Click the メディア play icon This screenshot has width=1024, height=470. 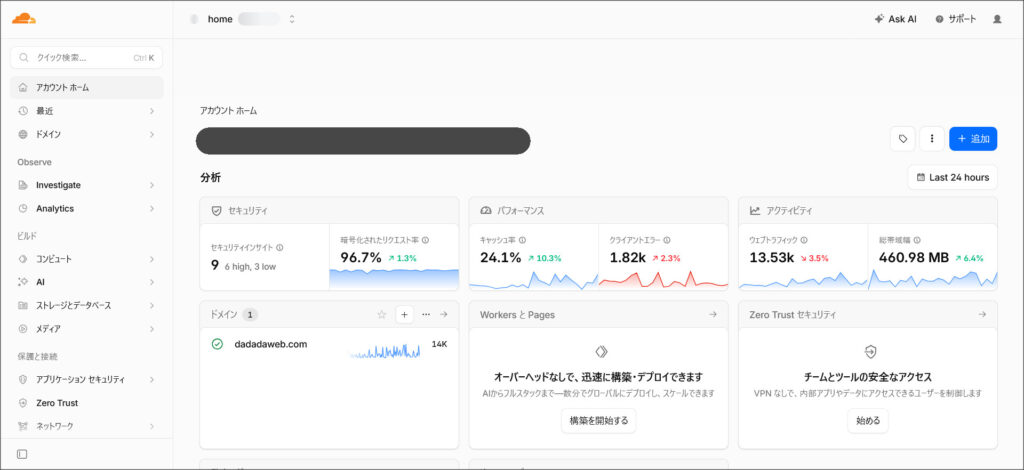tap(23, 329)
